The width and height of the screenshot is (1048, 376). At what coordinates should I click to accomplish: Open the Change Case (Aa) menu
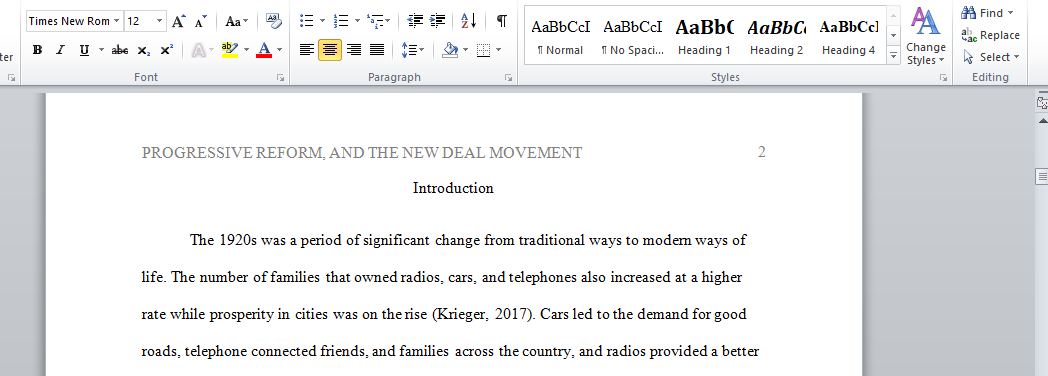(x=237, y=21)
